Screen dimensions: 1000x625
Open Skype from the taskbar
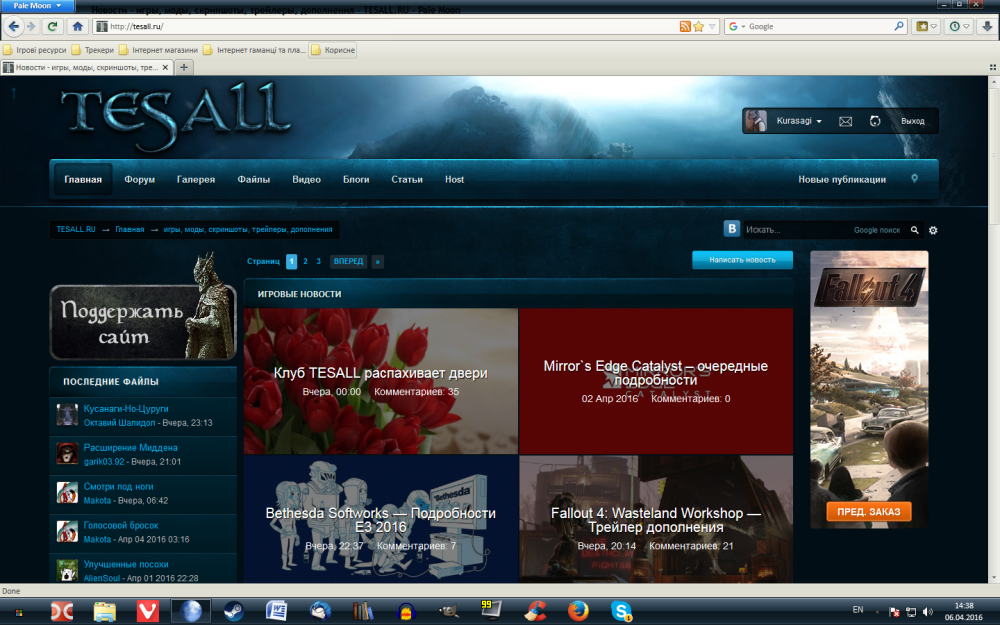pyautogui.click(x=621, y=611)
